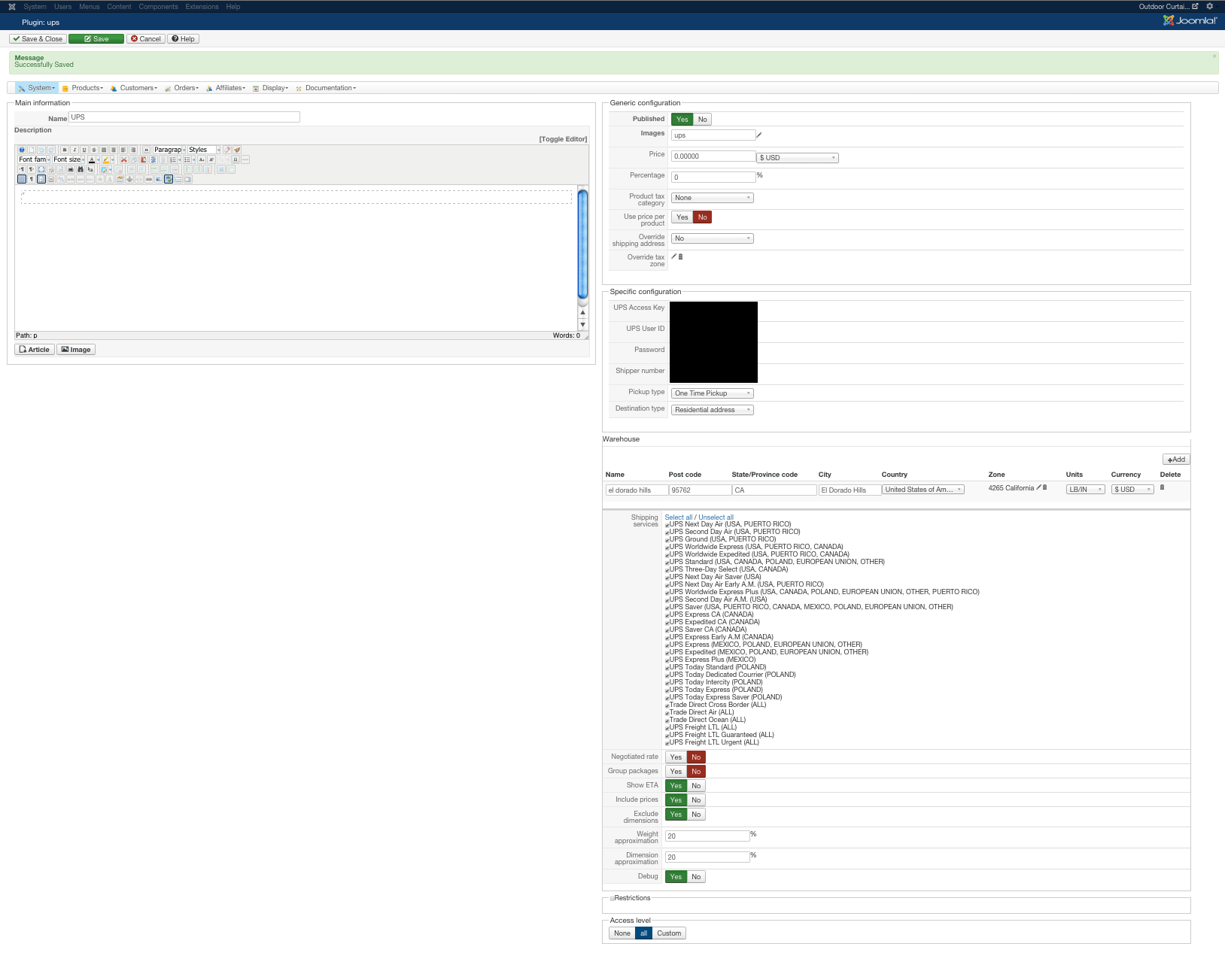Click the Joomla logo

1190,20
